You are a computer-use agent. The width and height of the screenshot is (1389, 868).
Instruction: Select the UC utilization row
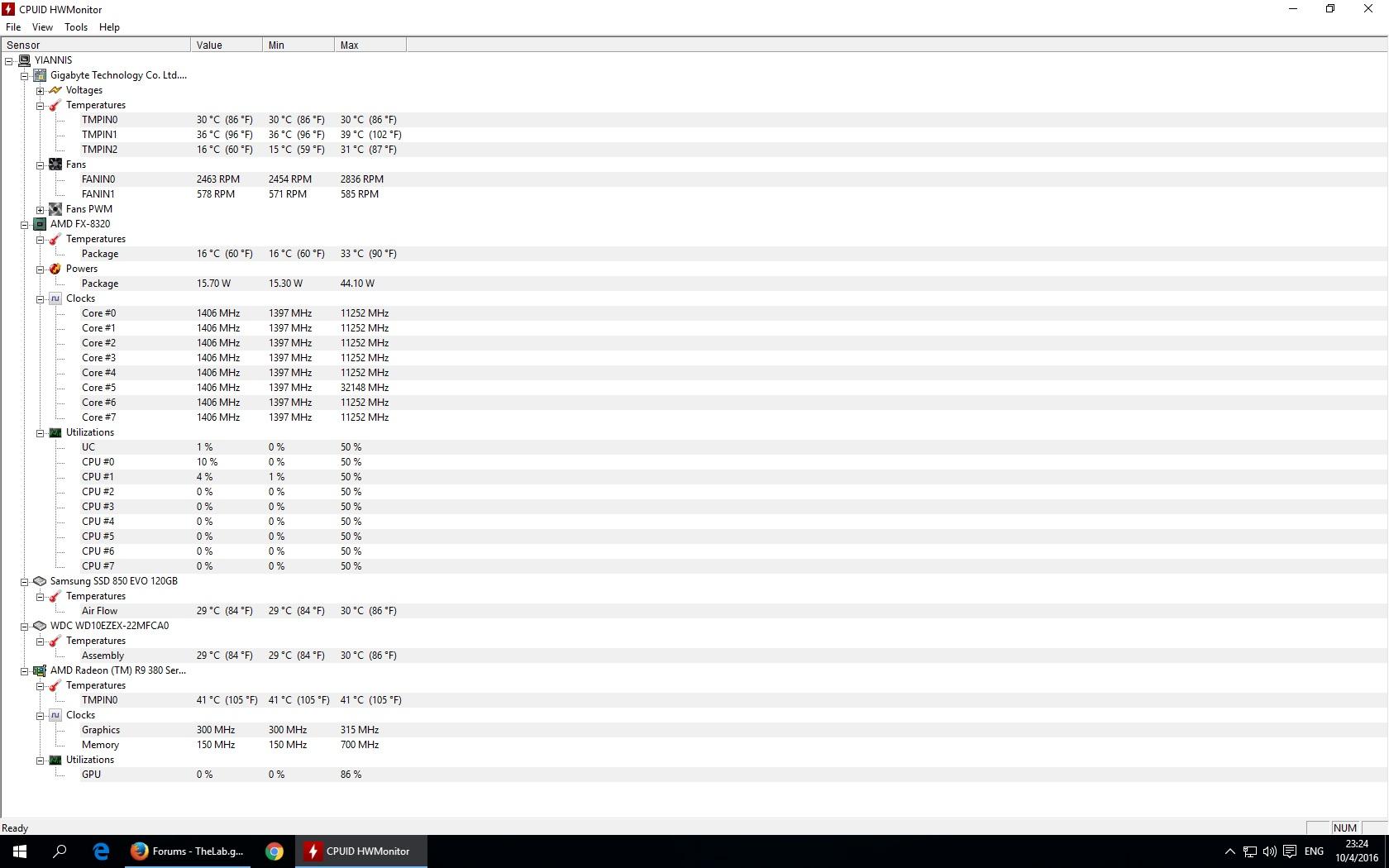click(694, 447)
